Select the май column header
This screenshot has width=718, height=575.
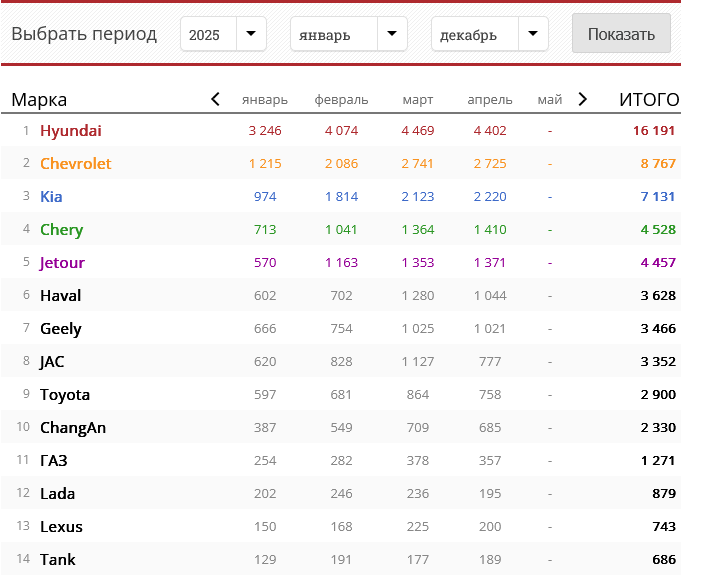(x=549, y=100)
